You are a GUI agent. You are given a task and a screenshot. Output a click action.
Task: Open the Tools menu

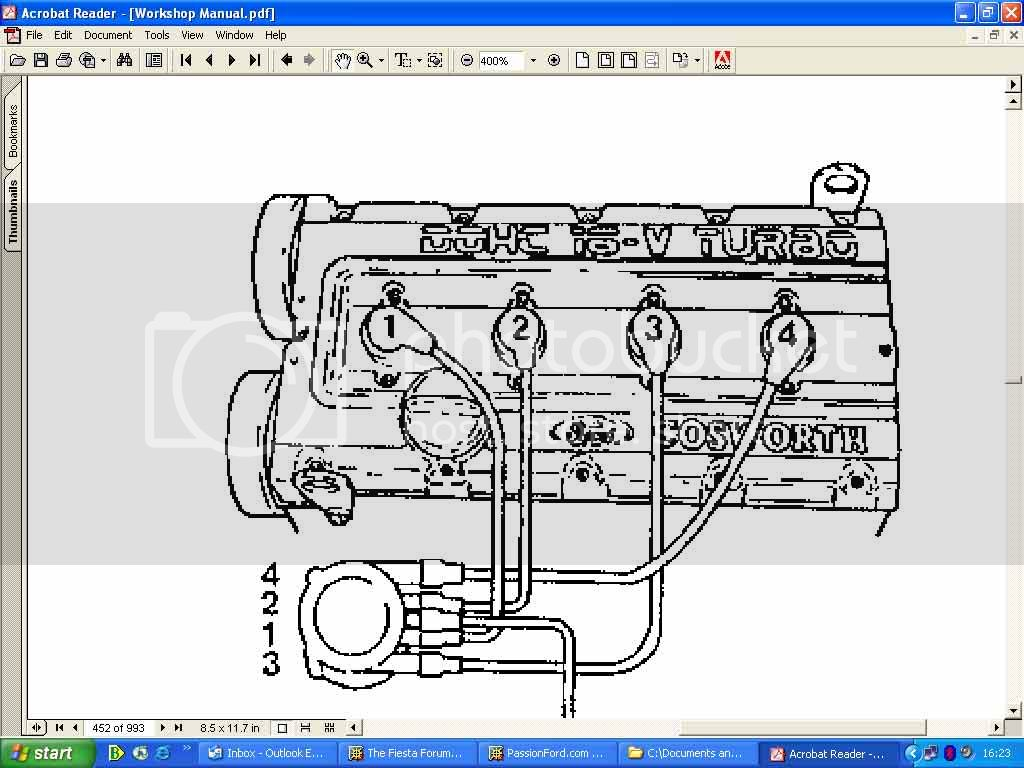pos(157,35)
